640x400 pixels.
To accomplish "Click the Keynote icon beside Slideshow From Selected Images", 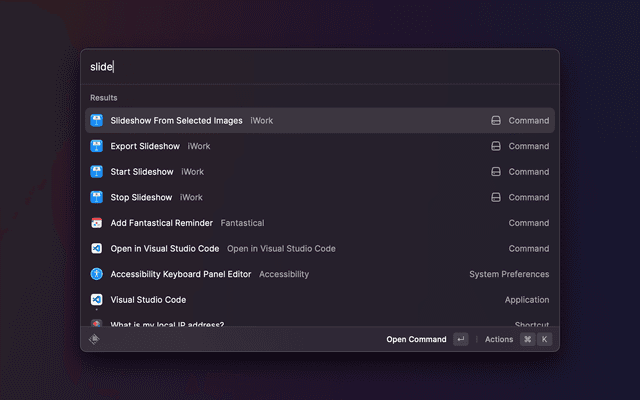I will pos(97,121).
